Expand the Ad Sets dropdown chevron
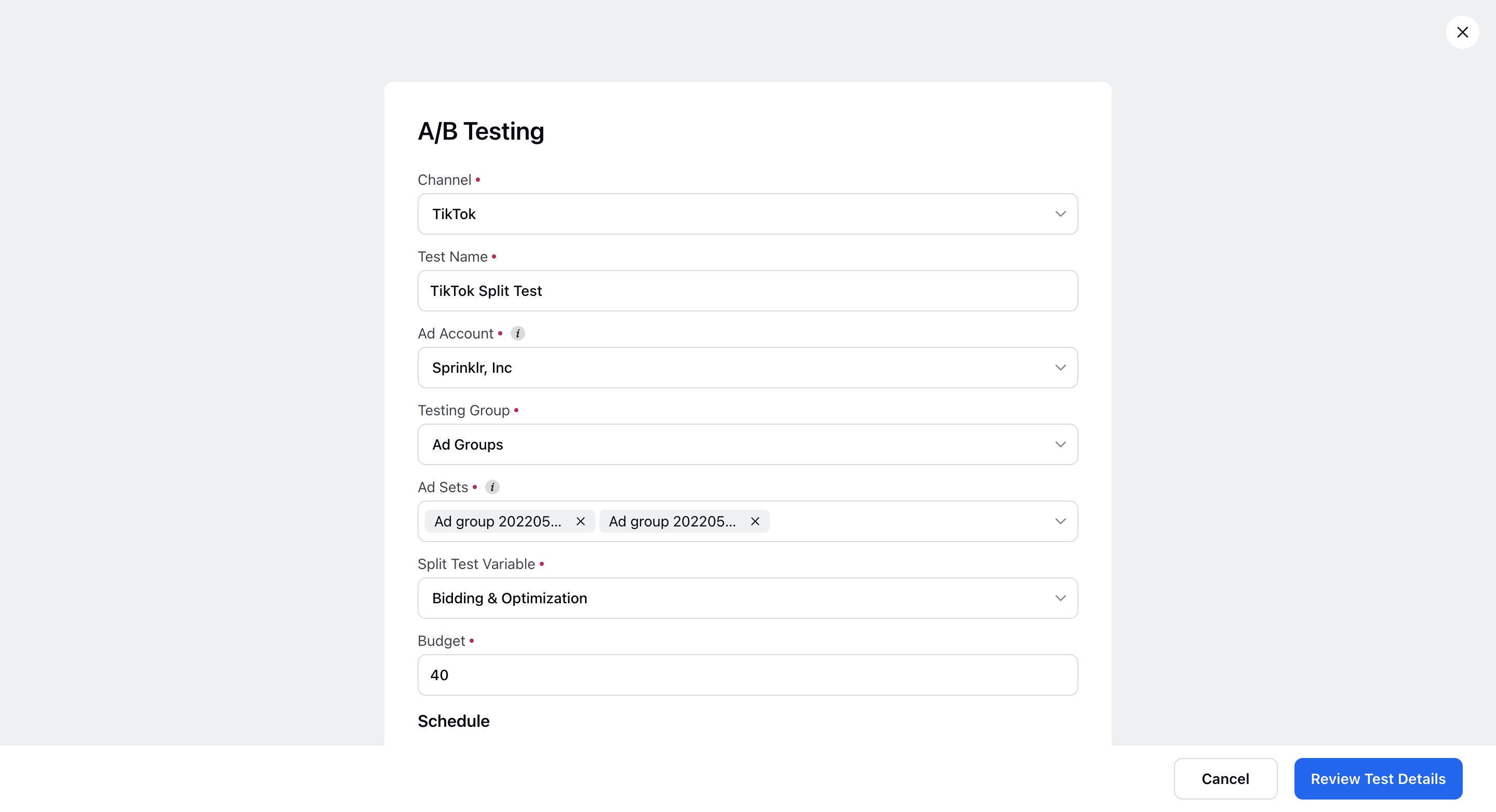 click(x=1060, y=521)
